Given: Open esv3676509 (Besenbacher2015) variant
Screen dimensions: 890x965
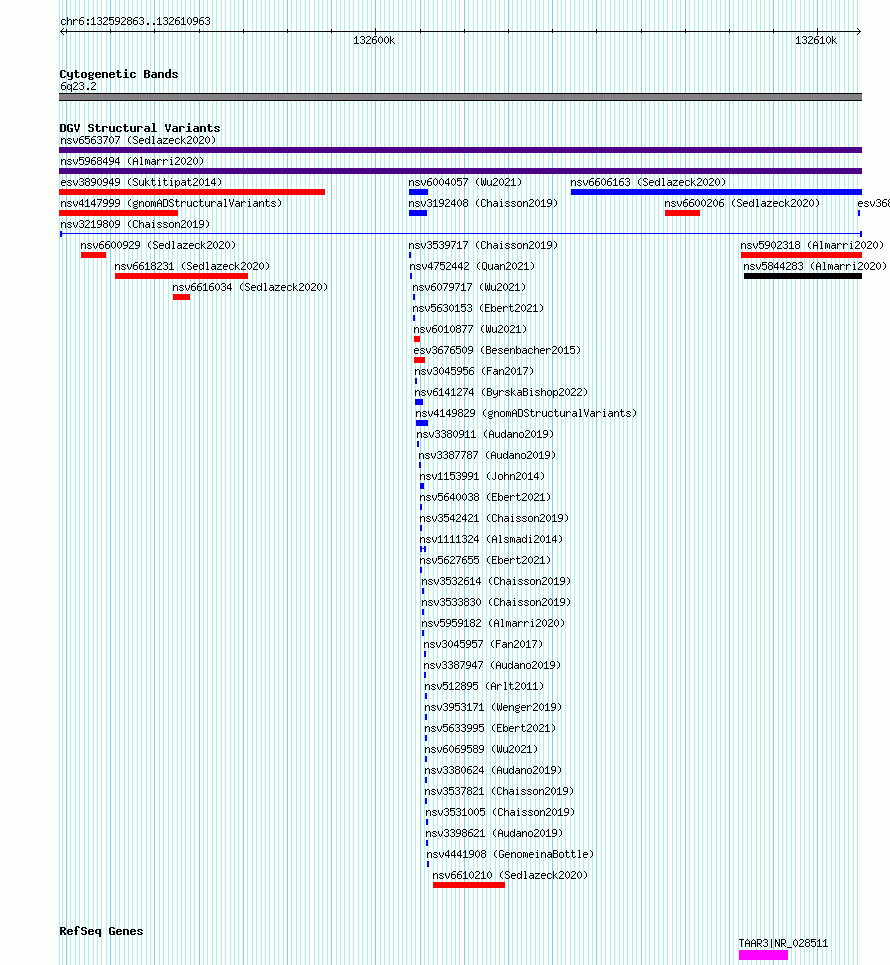Looking at the screenshot, I should (497, 350).
